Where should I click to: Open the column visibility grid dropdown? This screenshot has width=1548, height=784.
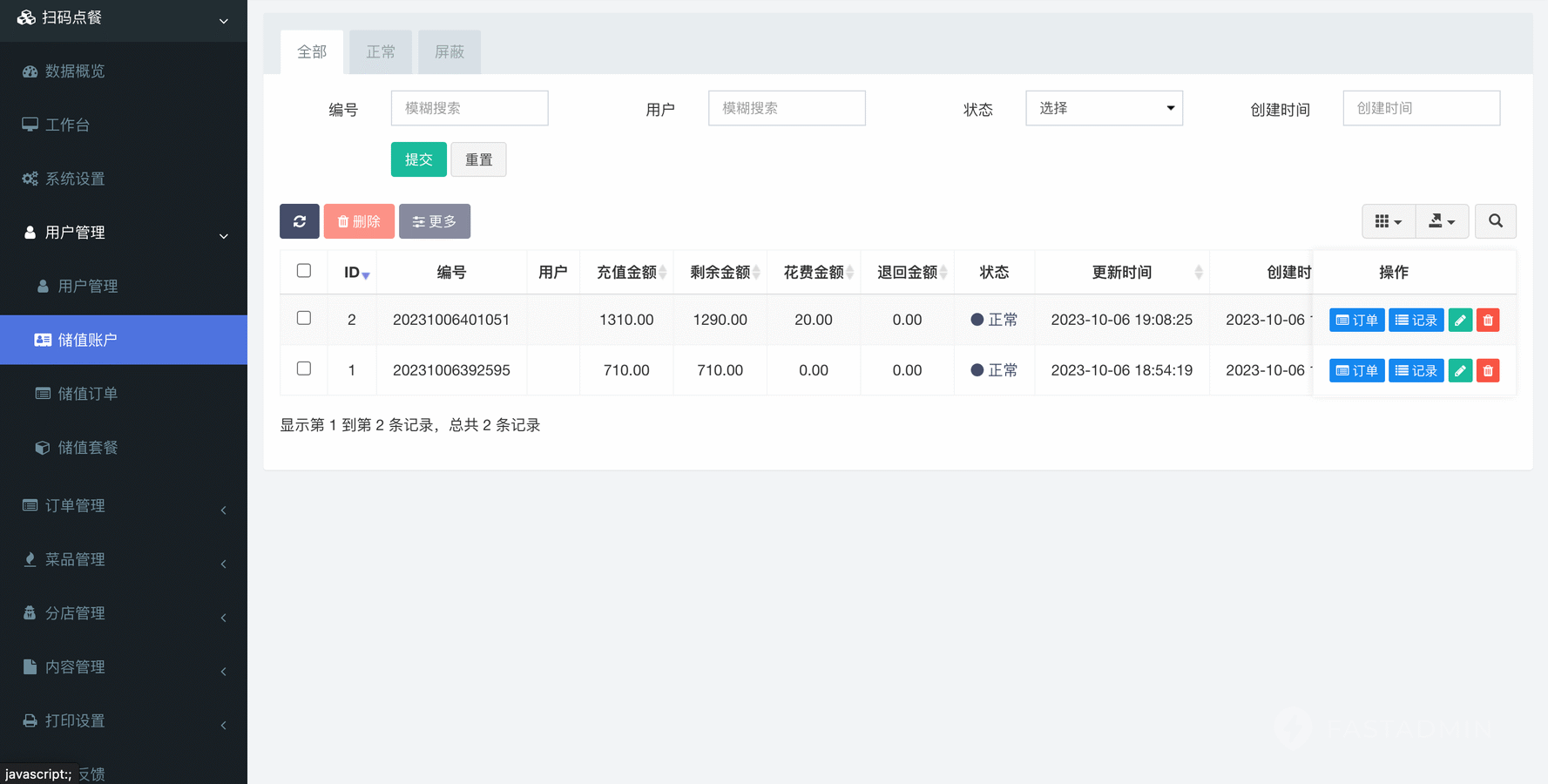click(1388, 221)
